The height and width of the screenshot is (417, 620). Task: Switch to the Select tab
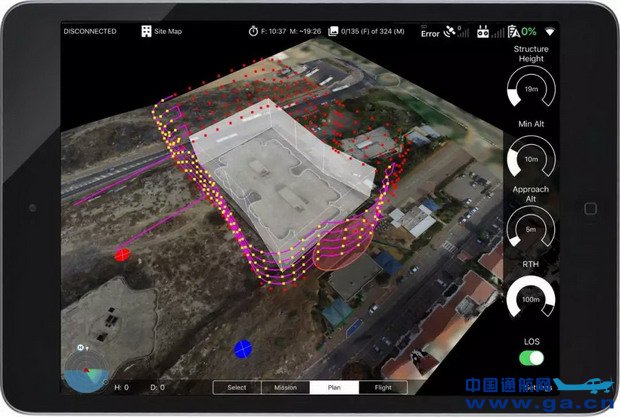237,387
